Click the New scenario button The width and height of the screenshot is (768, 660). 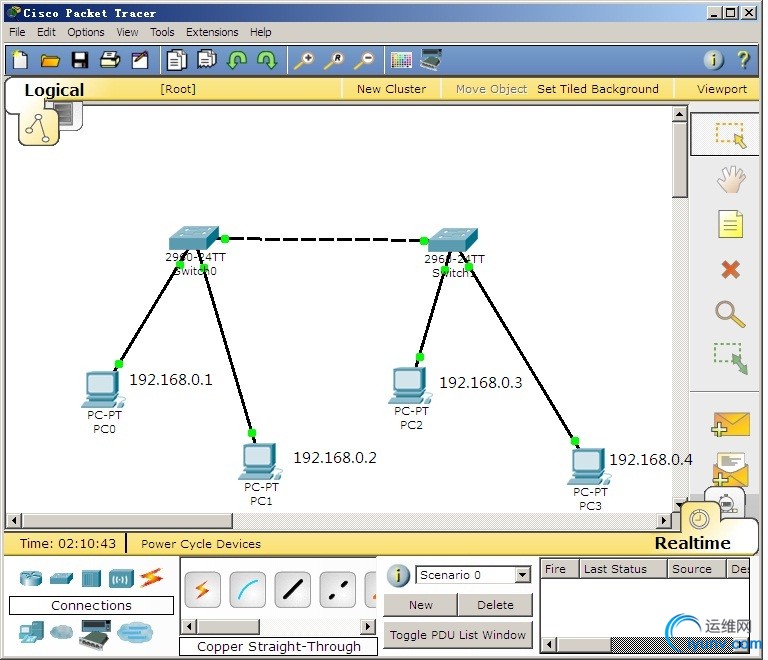[x=420, y=605]
